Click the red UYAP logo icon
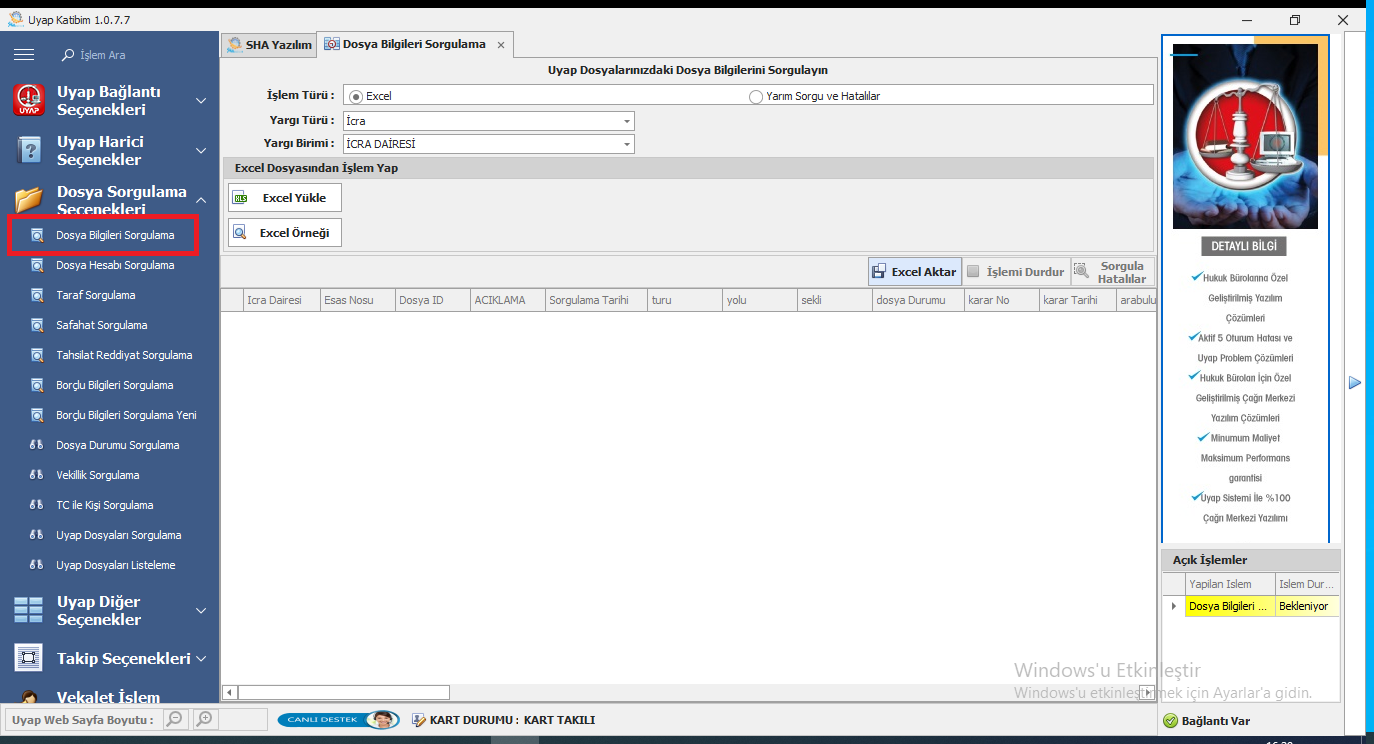Viewport: 1374px width, 744px height. [x=29, y=100]
